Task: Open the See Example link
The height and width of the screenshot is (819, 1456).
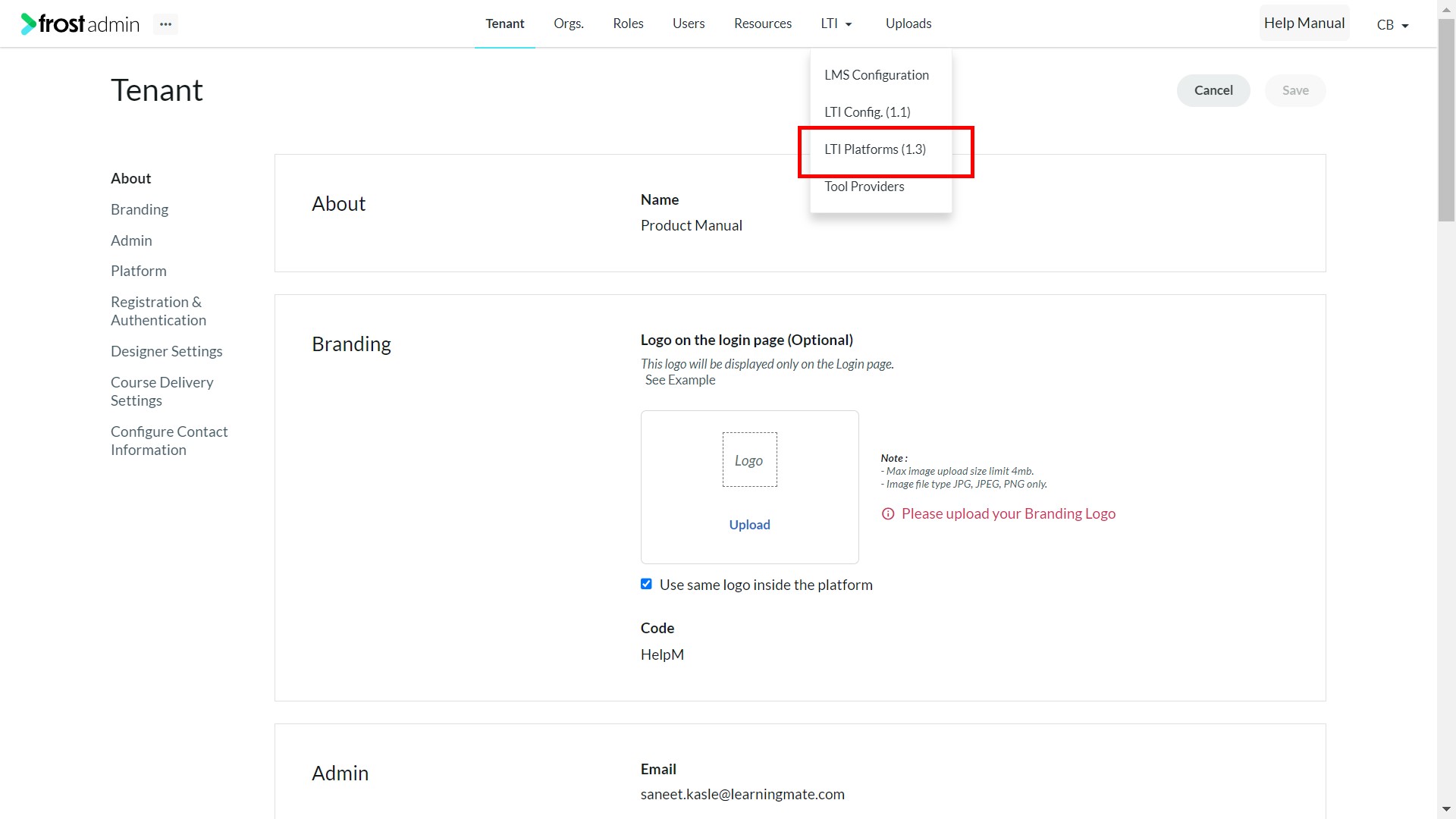Action: [x=680, y=380]
